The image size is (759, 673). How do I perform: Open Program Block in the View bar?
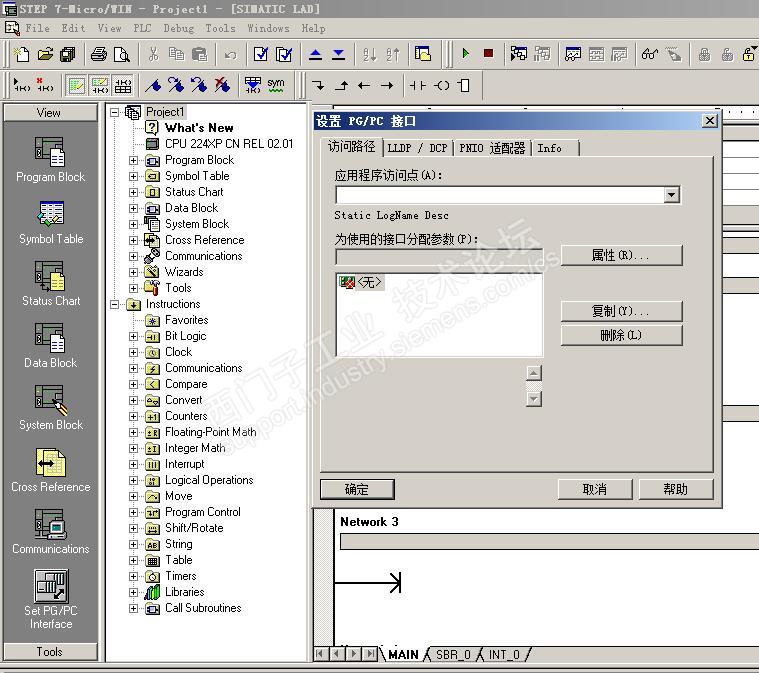(50, 160)
